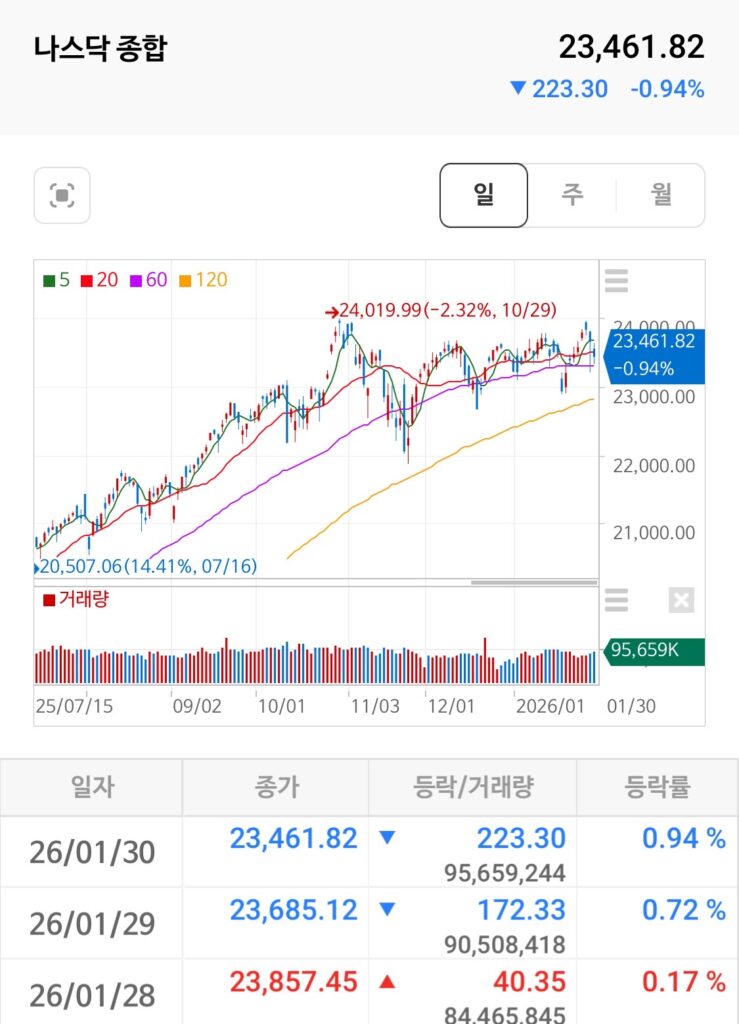The image size is (739, 1024).
Task: Click the 24,019.99 high price marker
Action: pos(445,310)
